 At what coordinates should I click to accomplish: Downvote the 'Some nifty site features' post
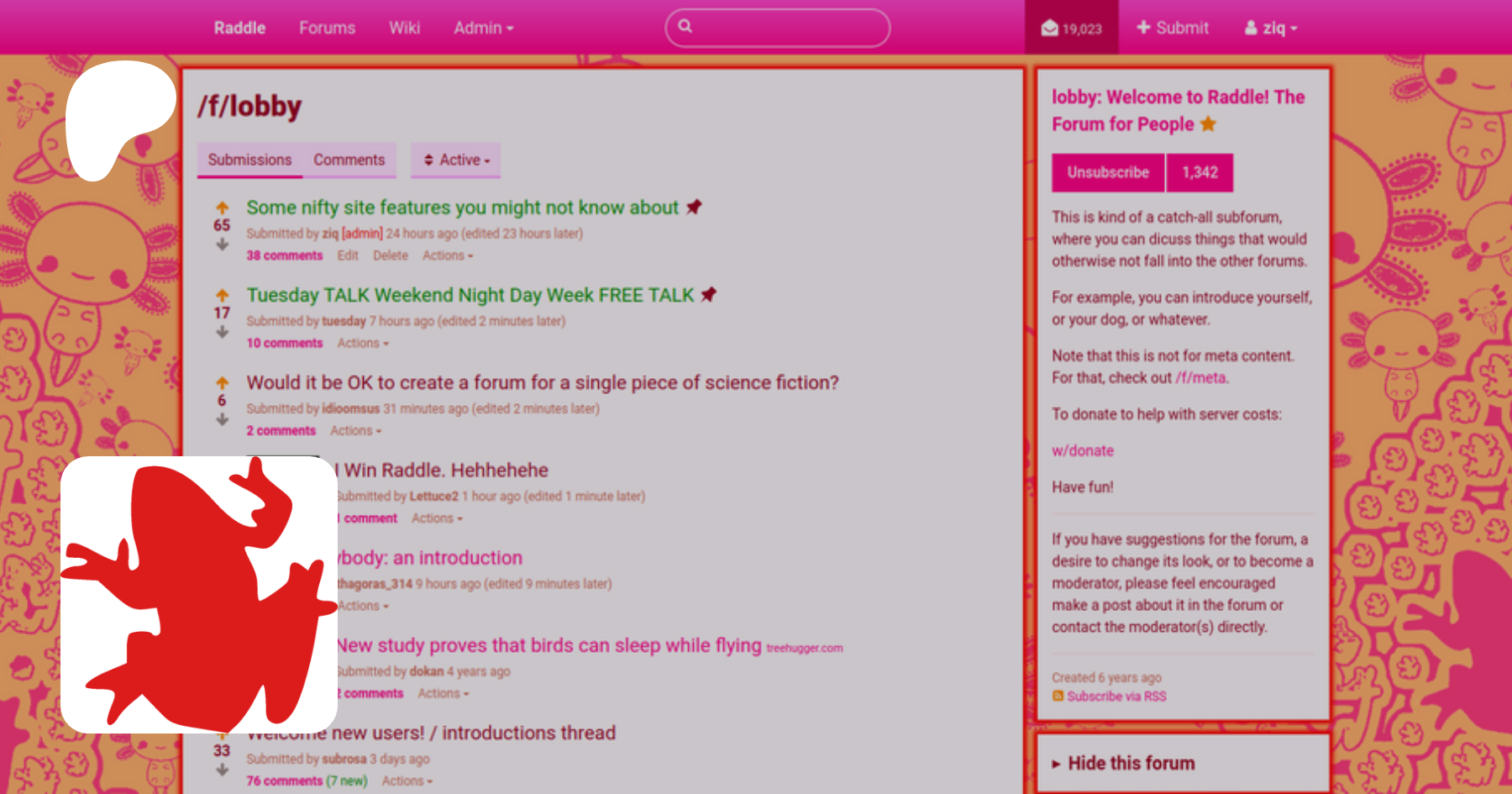[222, 245]
